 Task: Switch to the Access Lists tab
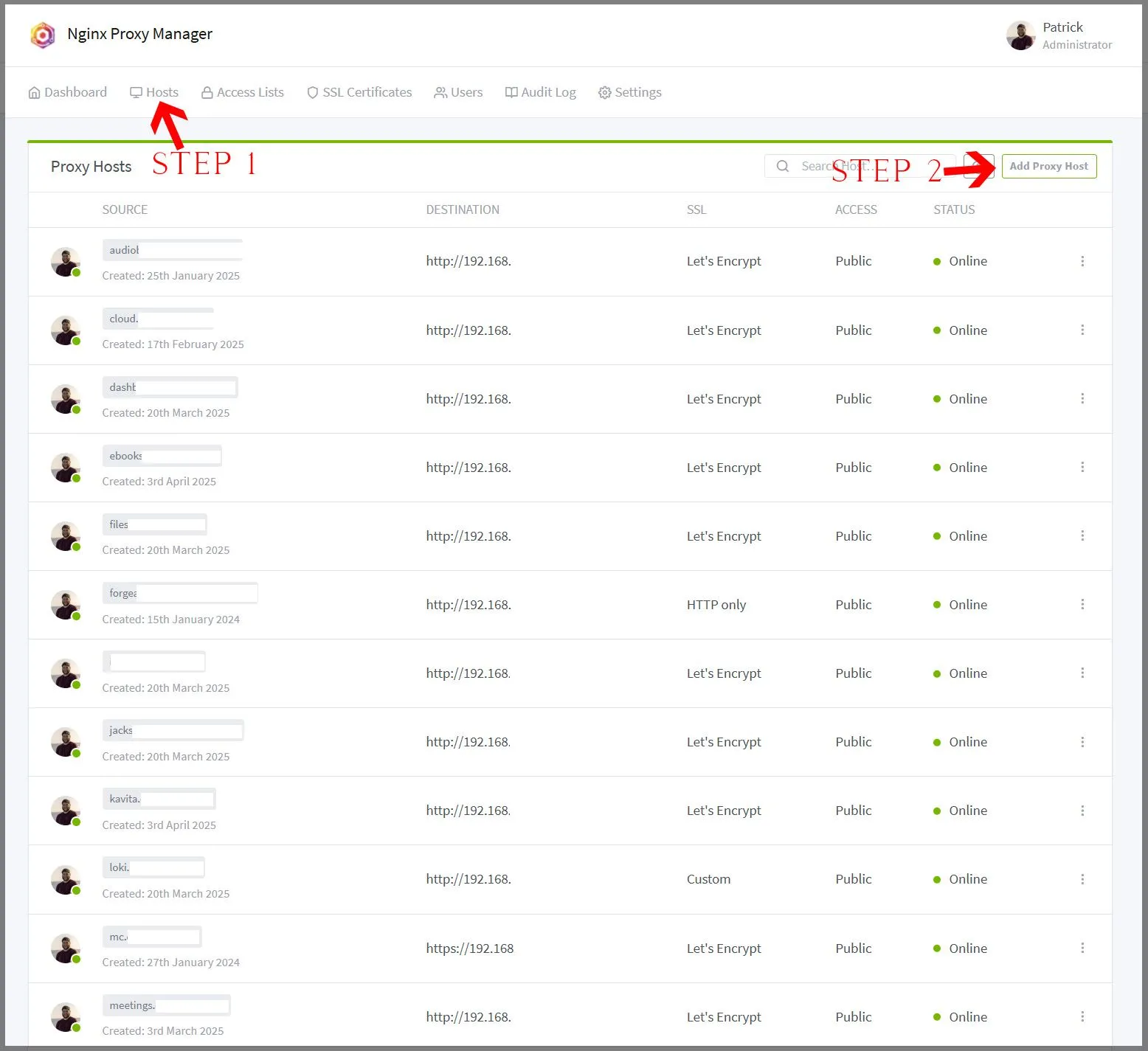coord(242,91)
